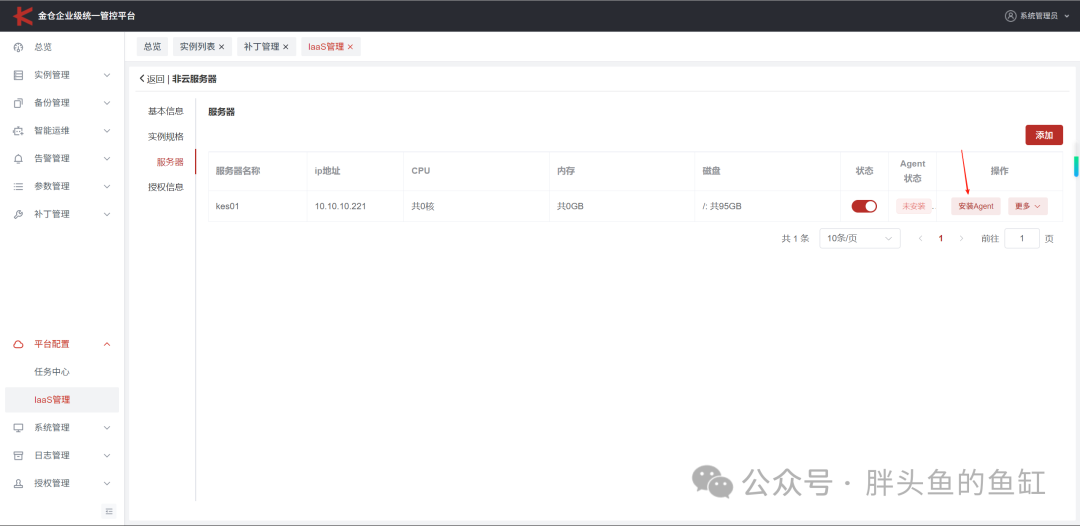Expand the 参数管理 menu chevron
Screen dimensions: 1080x526
click(x=107, y=187)
